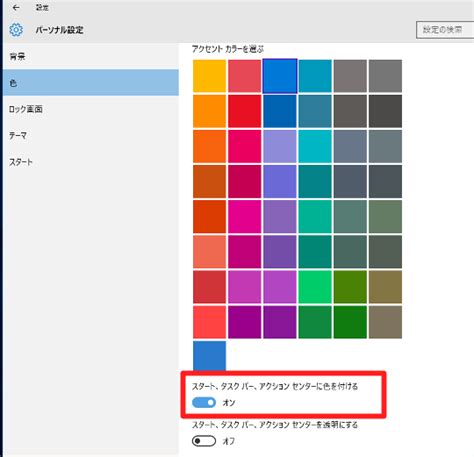Pick the forest green swatch beside bottom purple
This screenshot has width=474, height=457.
pyautogui.click(x=315, y=322)
